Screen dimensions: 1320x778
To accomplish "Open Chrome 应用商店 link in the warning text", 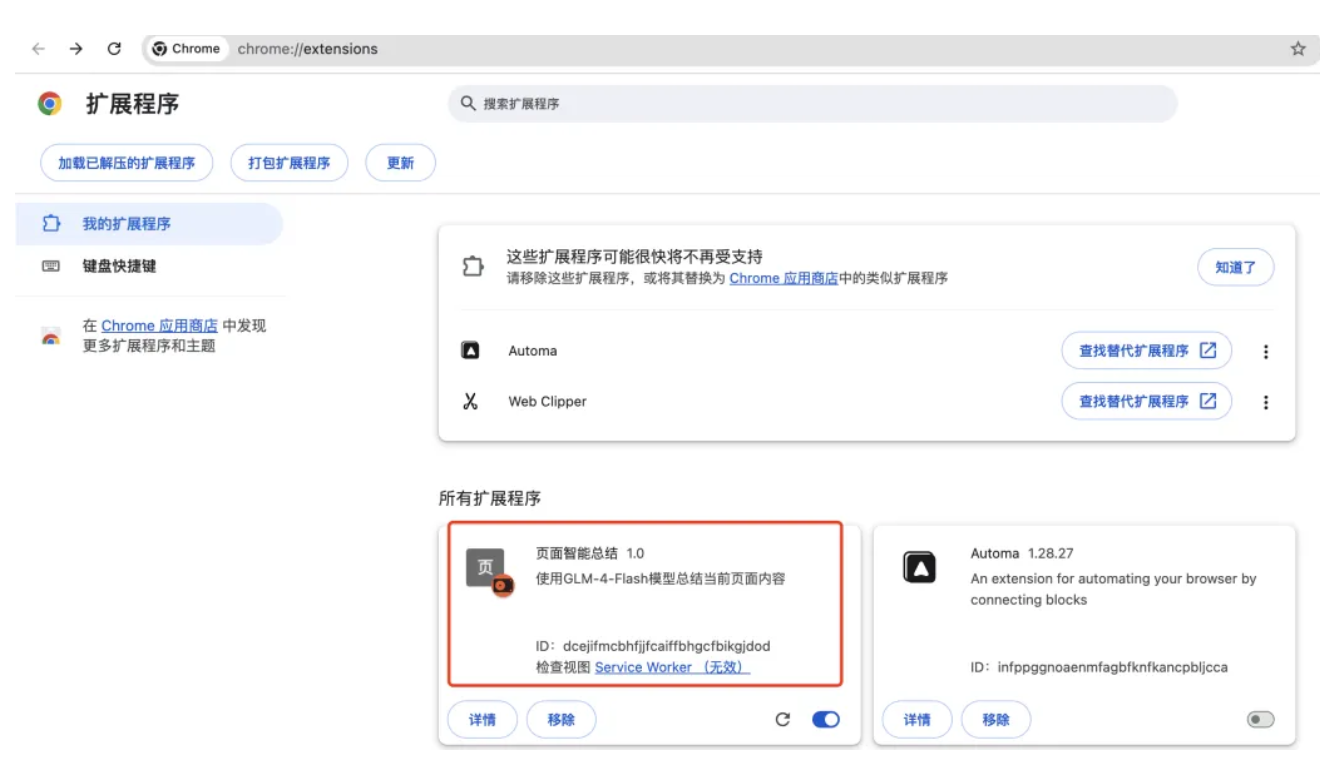I will point(784,278).
